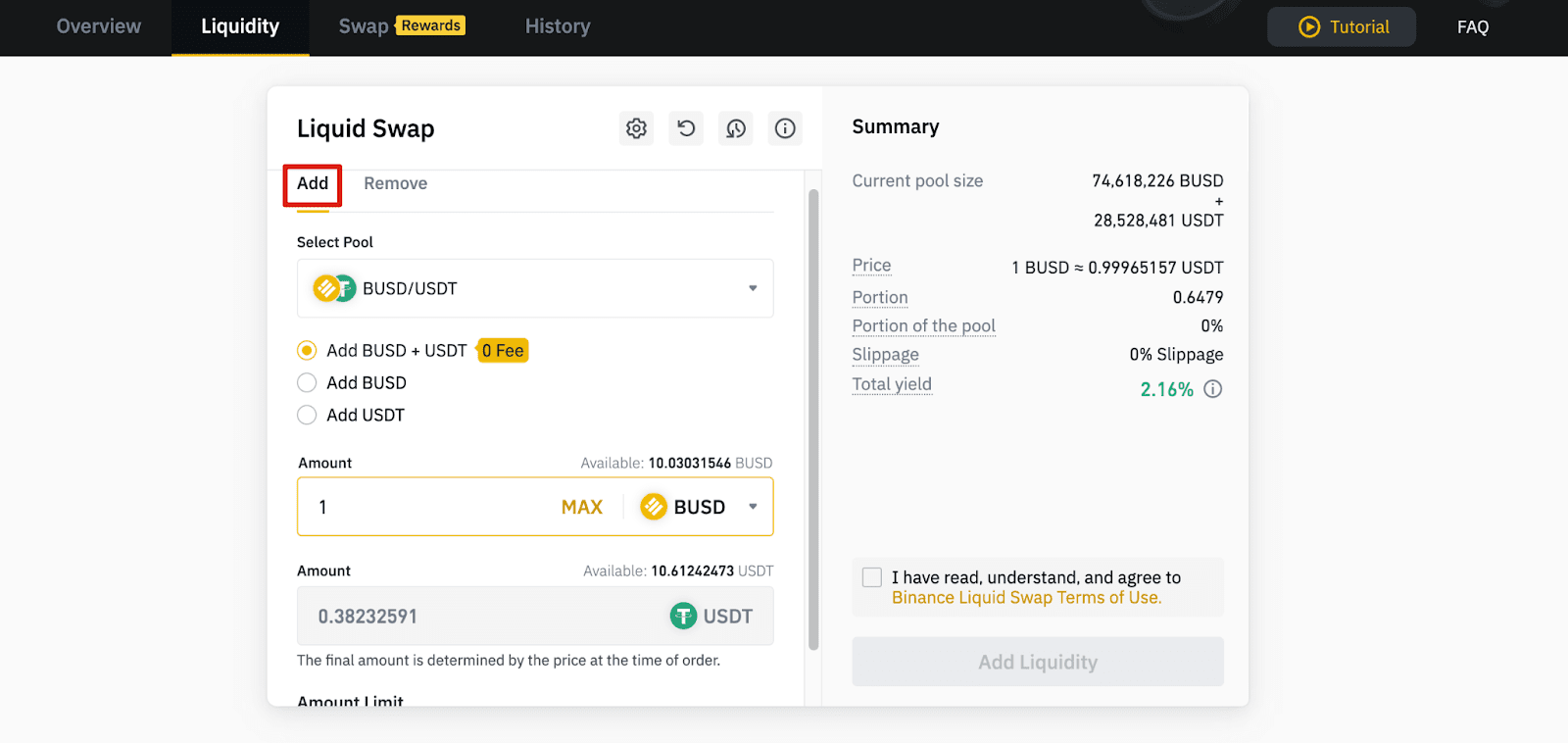Open the FAQ link
Viewport: 1568px width, 743px height.
click(1472, 27)
